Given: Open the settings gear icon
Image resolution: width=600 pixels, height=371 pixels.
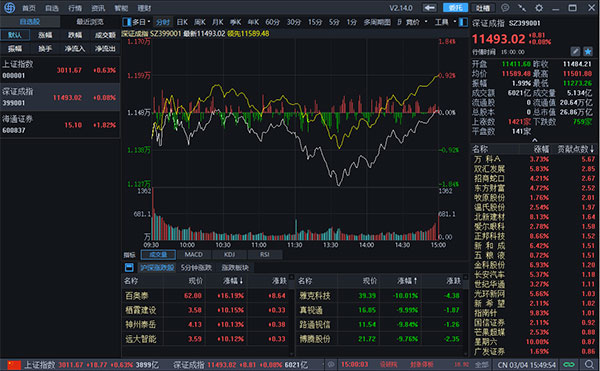Looking at the screenshot, I should coord(539,8).
